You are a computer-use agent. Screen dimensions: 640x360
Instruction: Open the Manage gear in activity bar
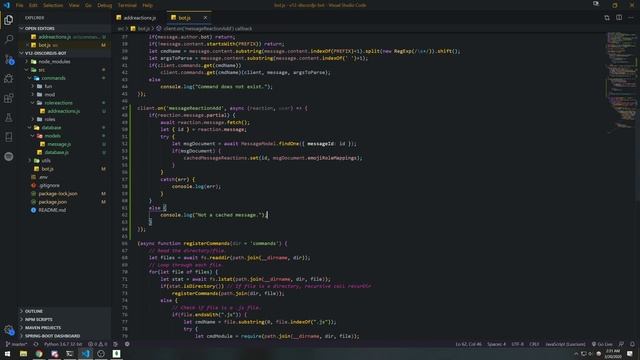coord(9,329)
